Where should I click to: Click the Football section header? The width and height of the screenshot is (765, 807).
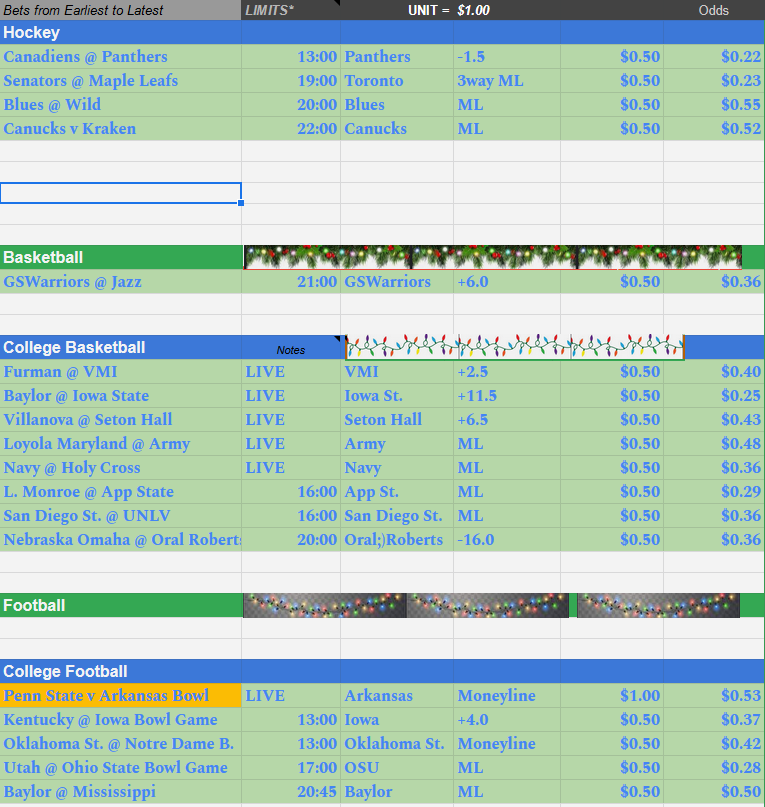point(120,605)
